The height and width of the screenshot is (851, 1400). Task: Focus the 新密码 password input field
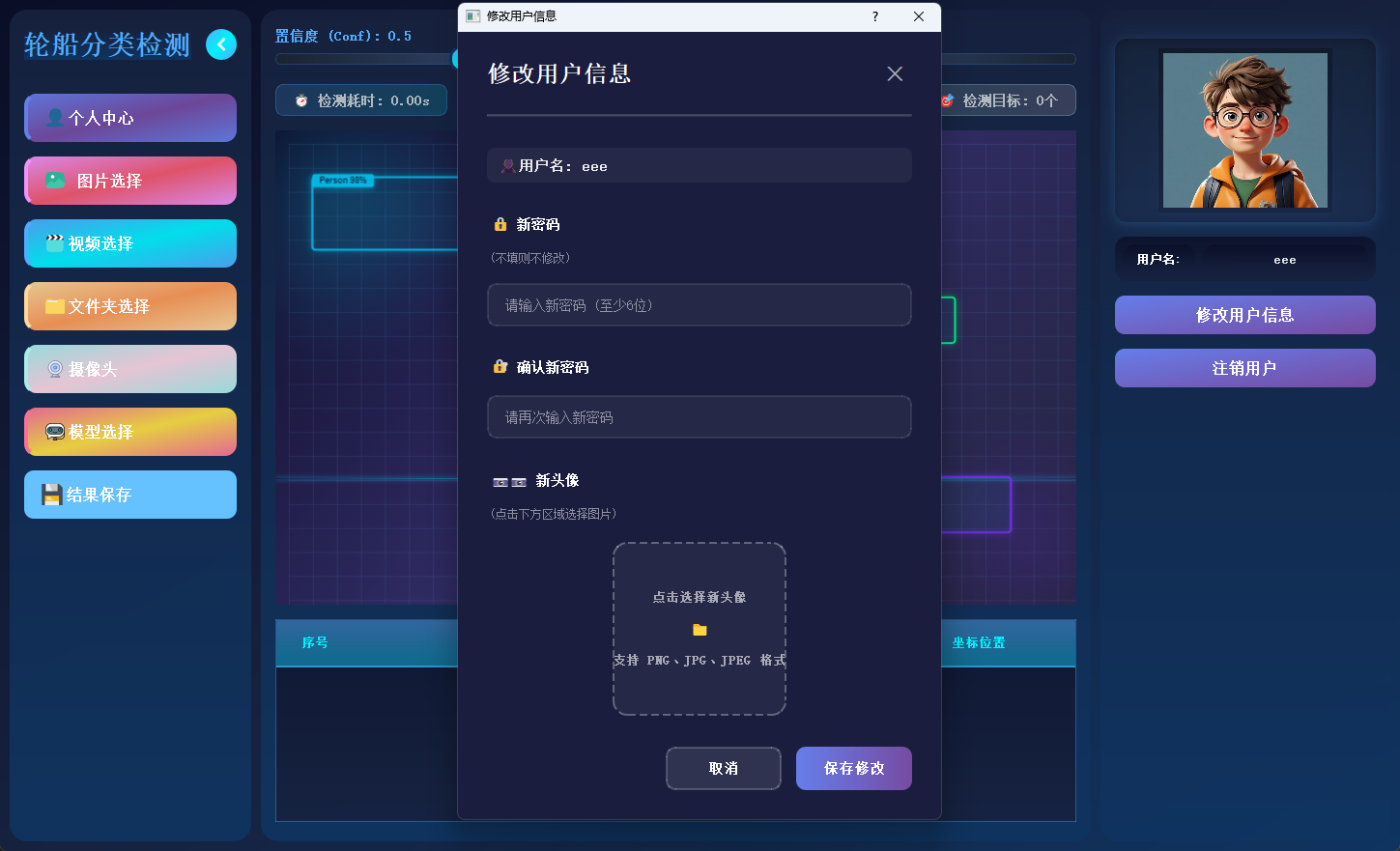pos(700,305)
